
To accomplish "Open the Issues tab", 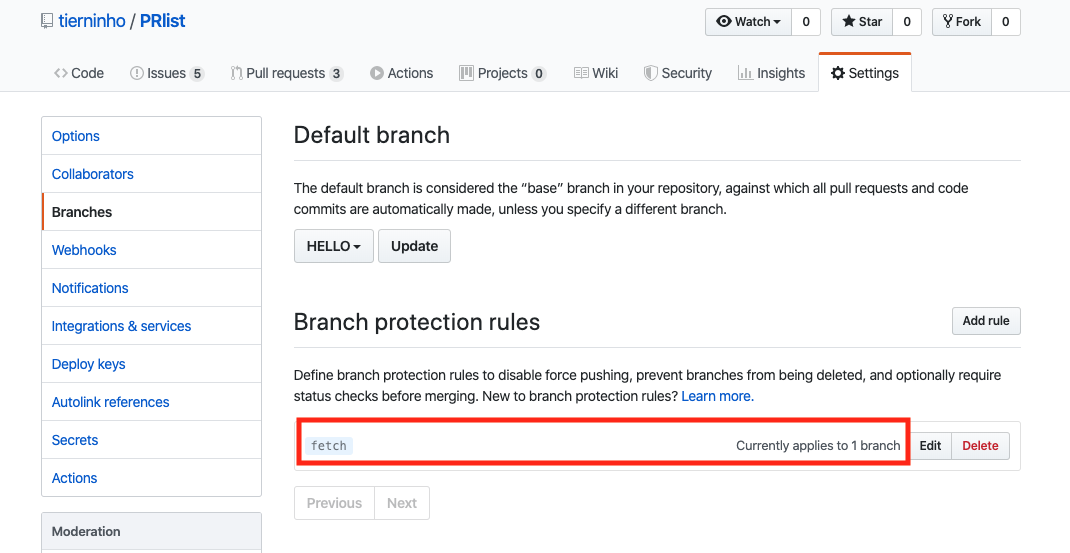I will pyautogui.click(x=167, y=73).
